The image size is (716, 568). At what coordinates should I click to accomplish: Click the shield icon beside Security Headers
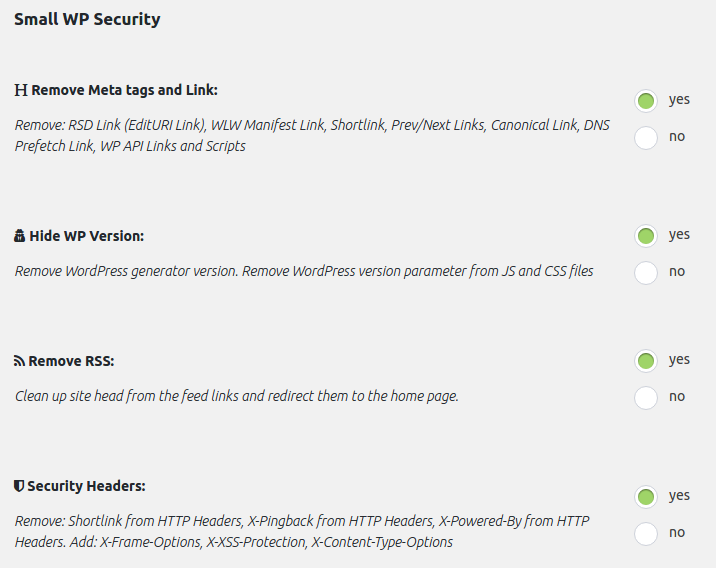click(19, 486)
